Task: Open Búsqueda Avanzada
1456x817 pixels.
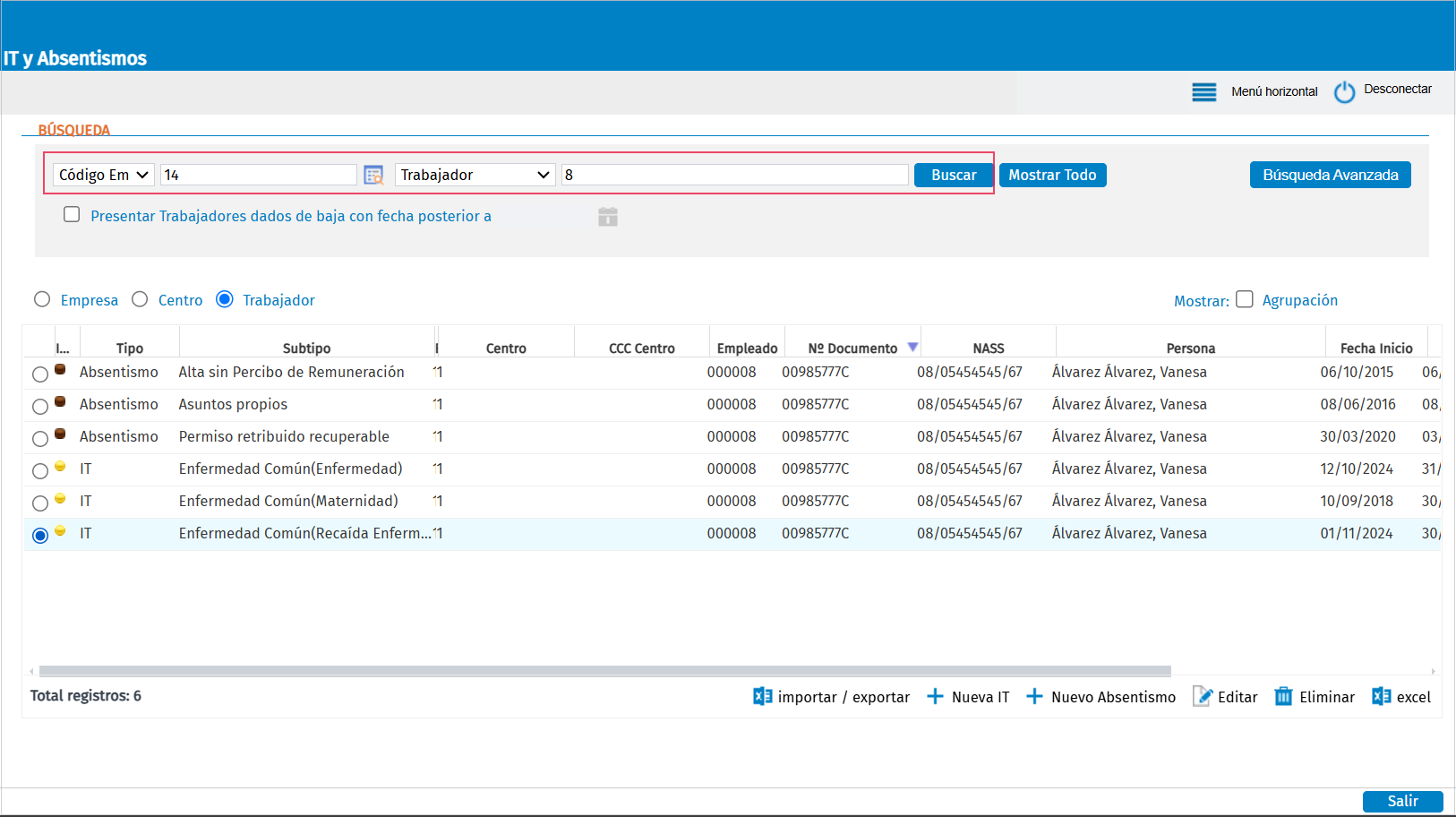Action: coord(1330,175)
